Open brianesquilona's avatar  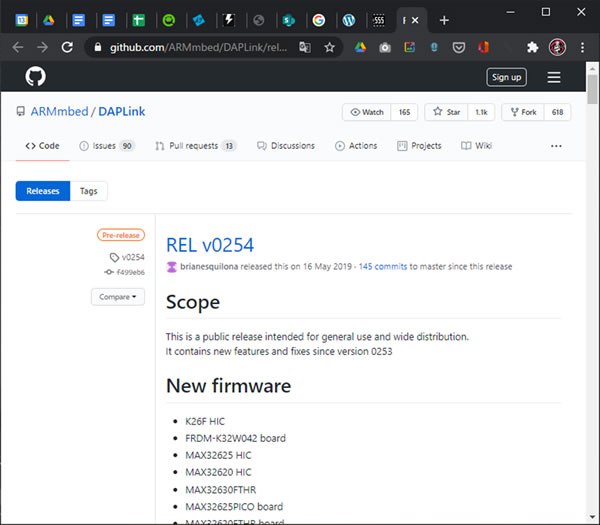click(172, 267)
